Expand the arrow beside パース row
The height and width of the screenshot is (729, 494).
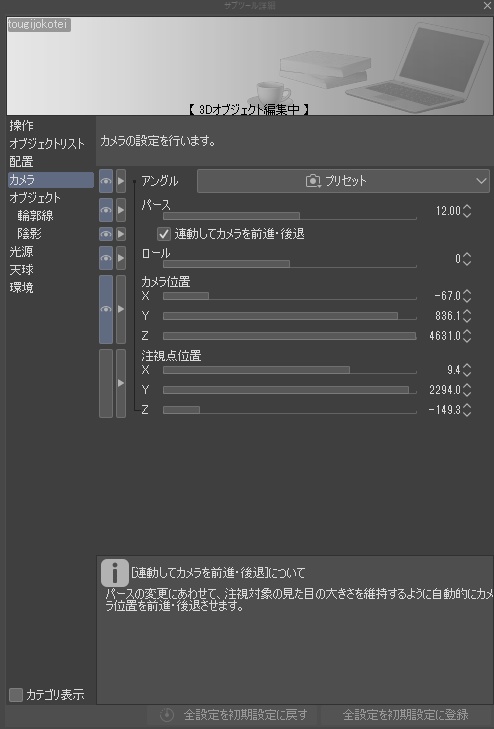tap(121, 210)
